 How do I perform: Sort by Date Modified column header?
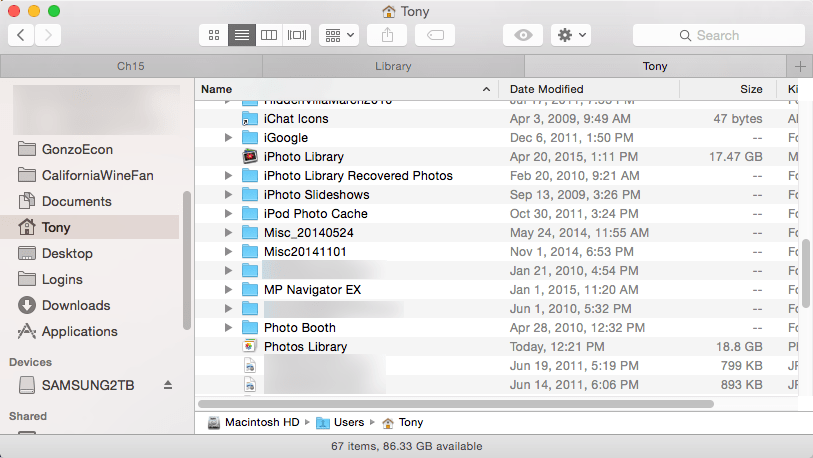(x=588, y=89)
